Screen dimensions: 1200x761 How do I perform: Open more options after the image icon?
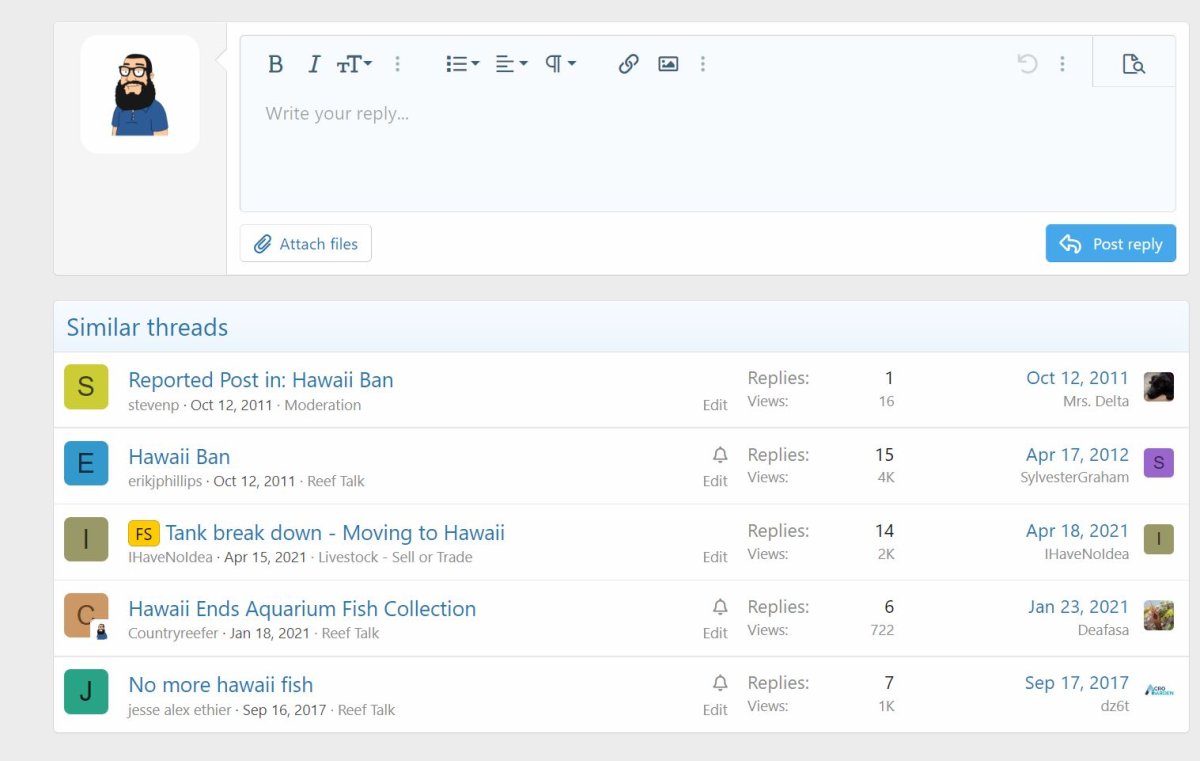point(703,64)
